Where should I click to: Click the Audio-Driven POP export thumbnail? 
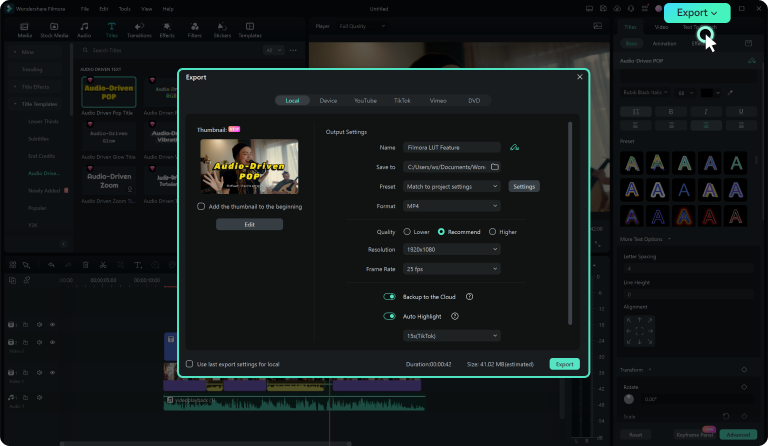(249, 166)
